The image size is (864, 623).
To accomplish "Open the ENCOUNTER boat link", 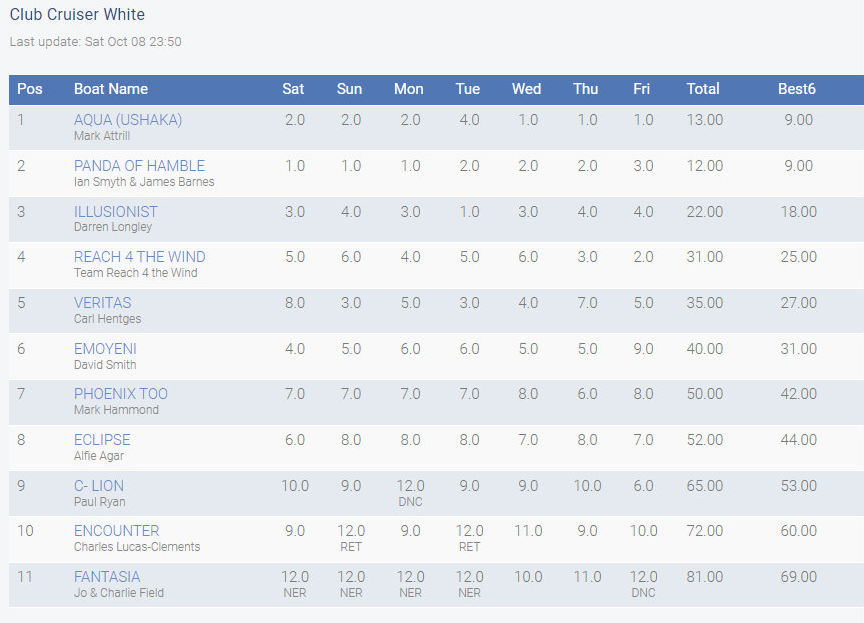I will [x=116, y=531].
